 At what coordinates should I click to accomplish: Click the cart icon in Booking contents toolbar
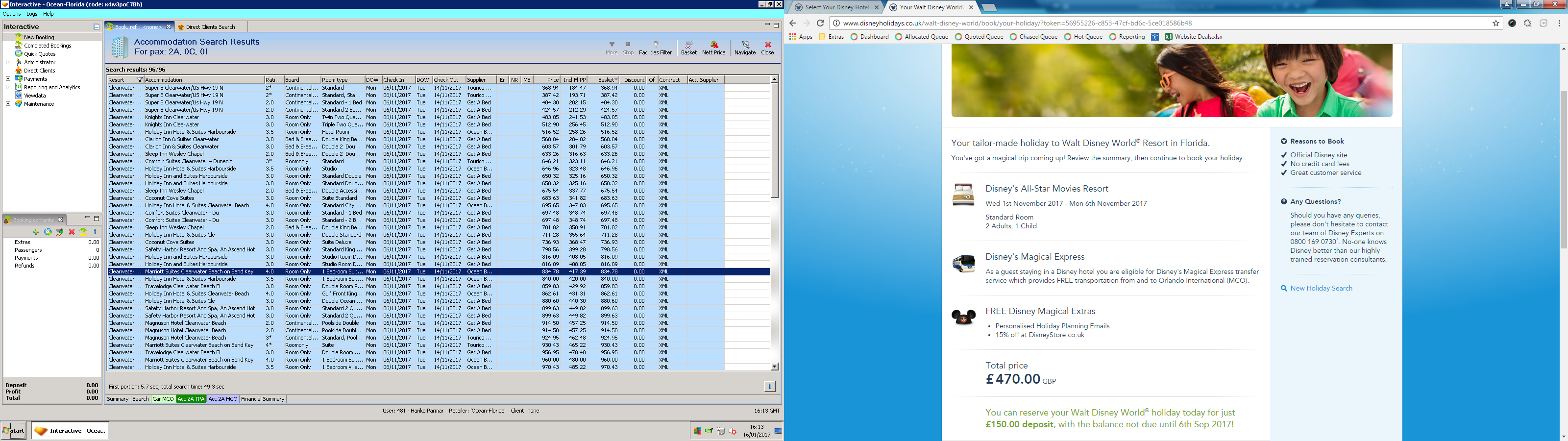click(60, 232)
